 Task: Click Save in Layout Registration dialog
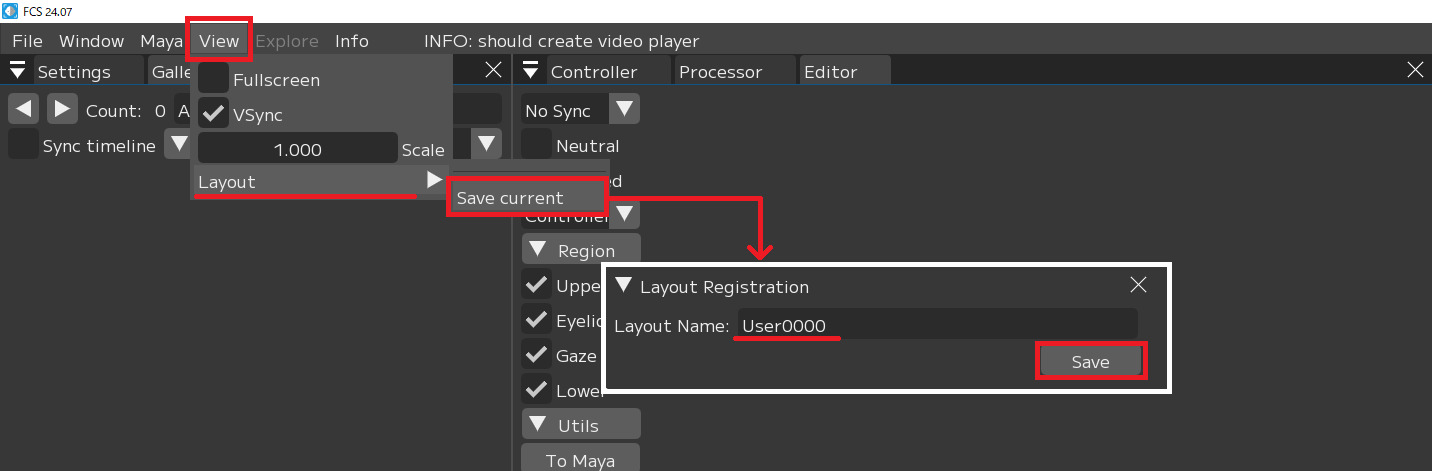coord(1090,362)
